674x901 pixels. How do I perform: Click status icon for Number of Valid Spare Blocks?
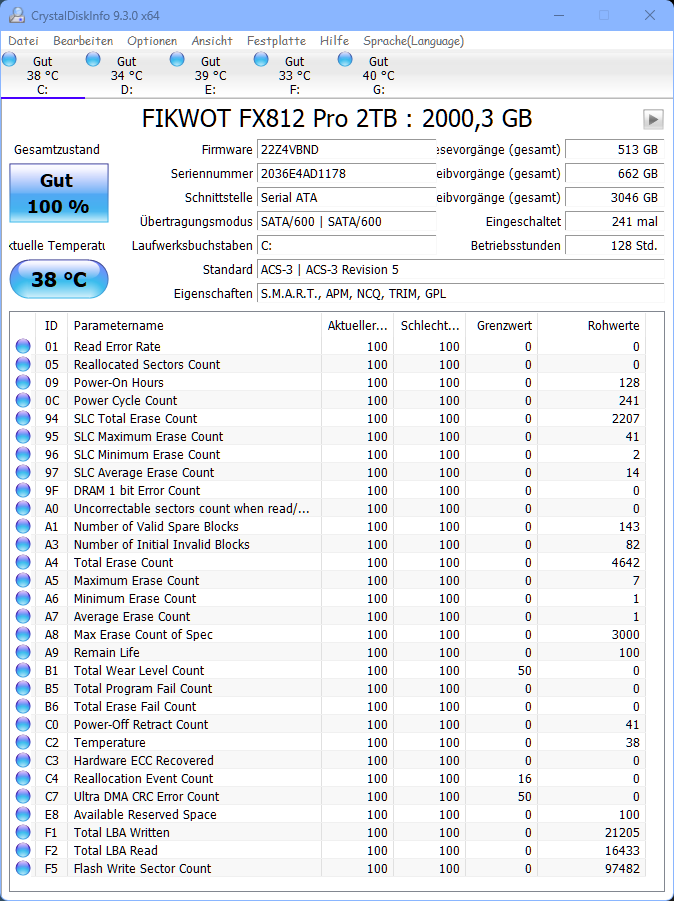pos(23,526)
